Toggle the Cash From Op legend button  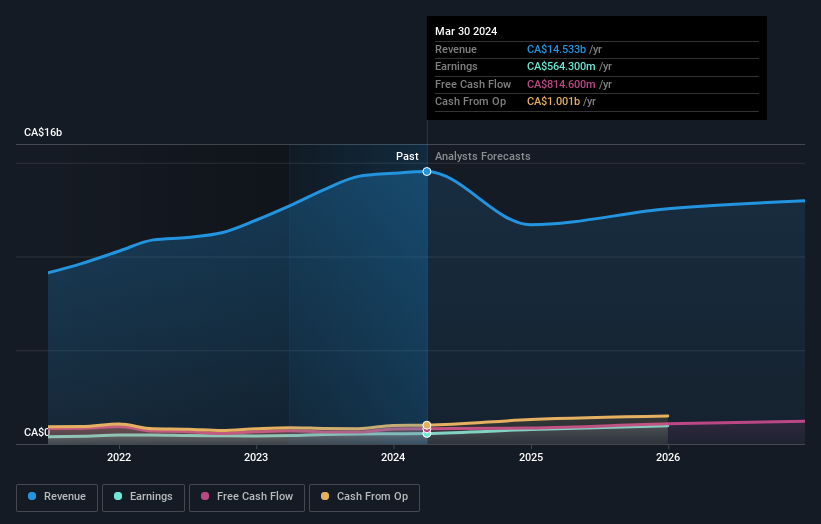tap(364, 497)
